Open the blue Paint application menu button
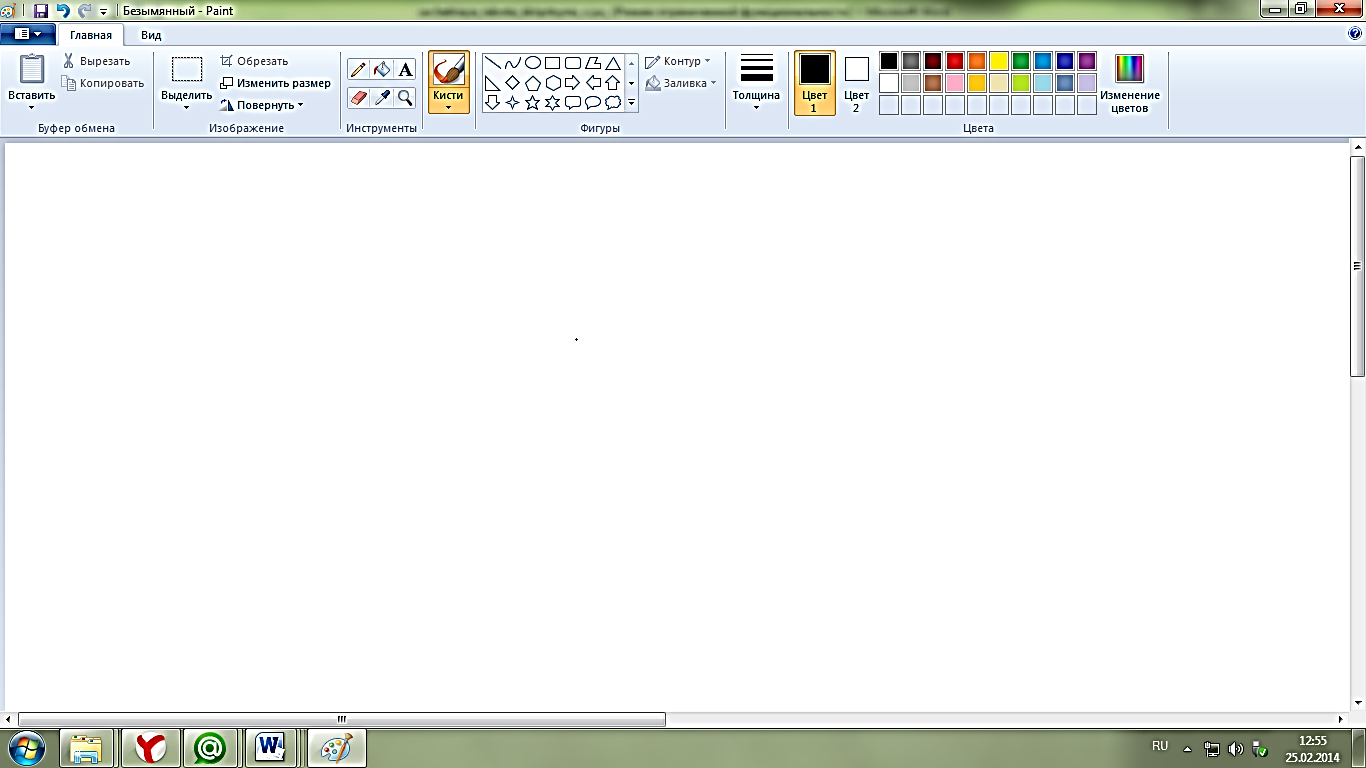The image size is (1366, 768). (x=28, y=34)
